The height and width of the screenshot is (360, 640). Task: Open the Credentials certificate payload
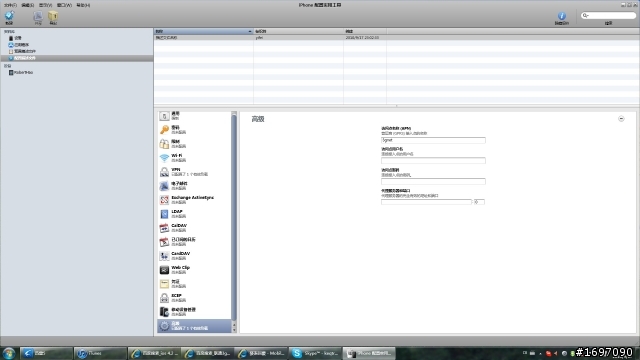194,284
